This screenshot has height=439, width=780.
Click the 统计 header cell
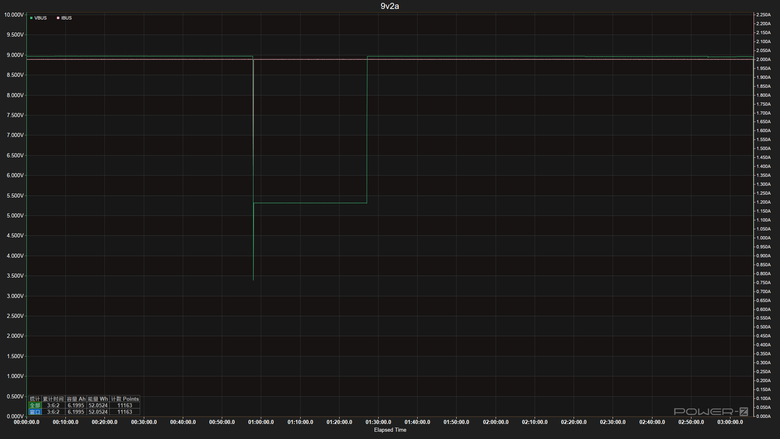pyautogui.click(x=34, y=399)
